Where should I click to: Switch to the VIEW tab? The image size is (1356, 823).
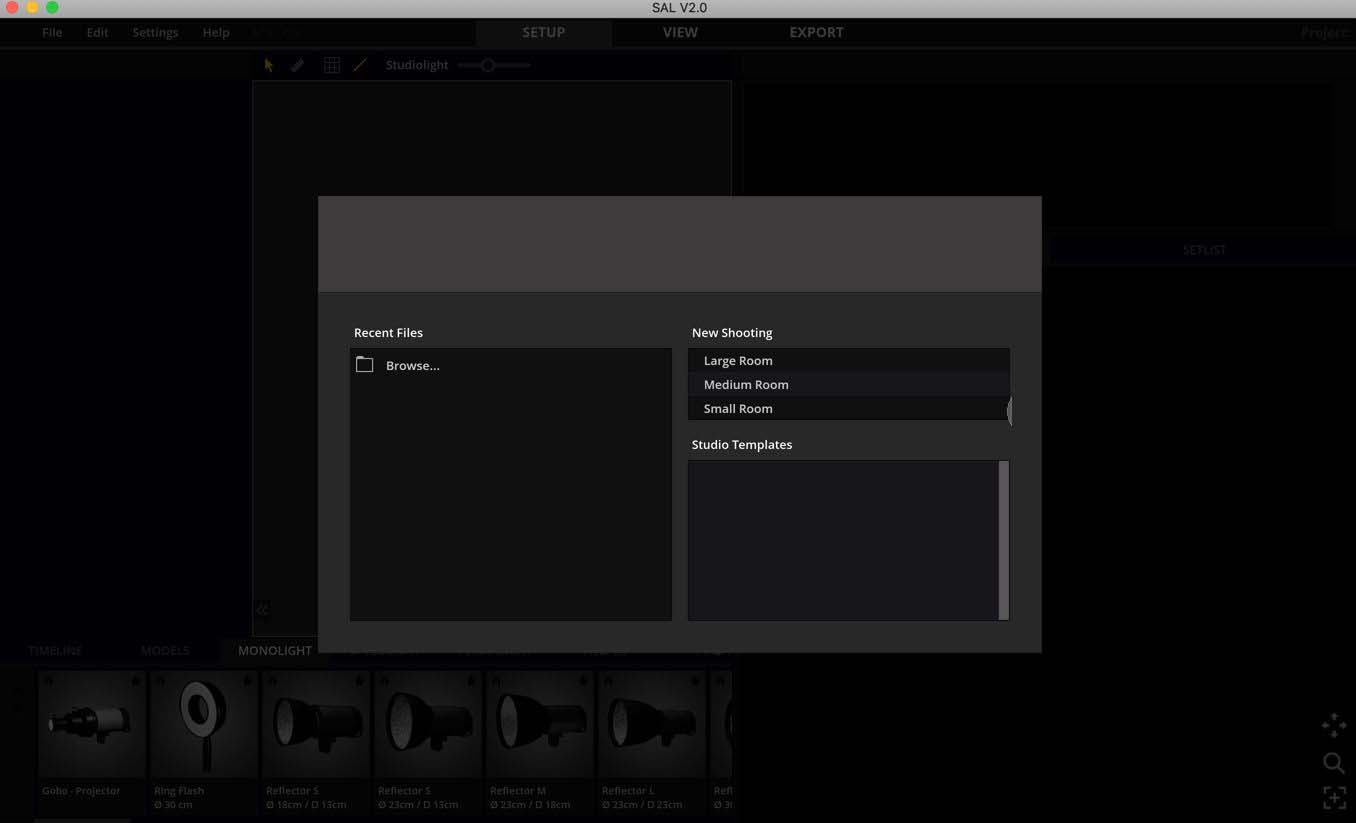(x=680, y=32)
